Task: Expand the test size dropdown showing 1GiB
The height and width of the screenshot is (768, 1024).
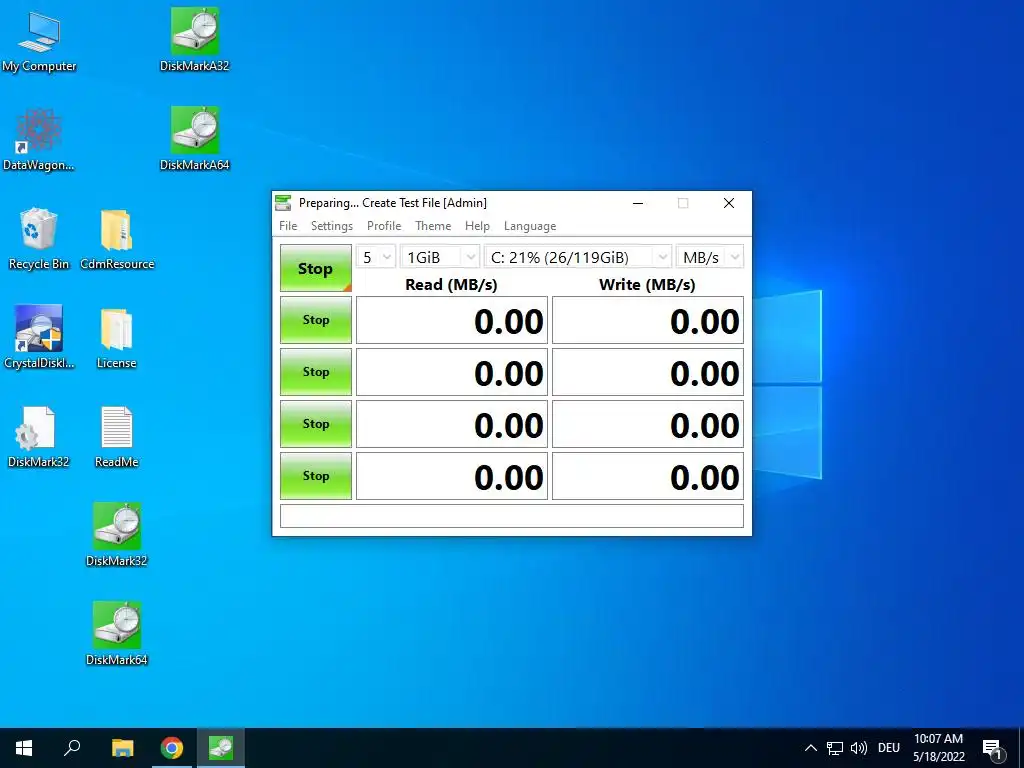Action: coord(440,257)
